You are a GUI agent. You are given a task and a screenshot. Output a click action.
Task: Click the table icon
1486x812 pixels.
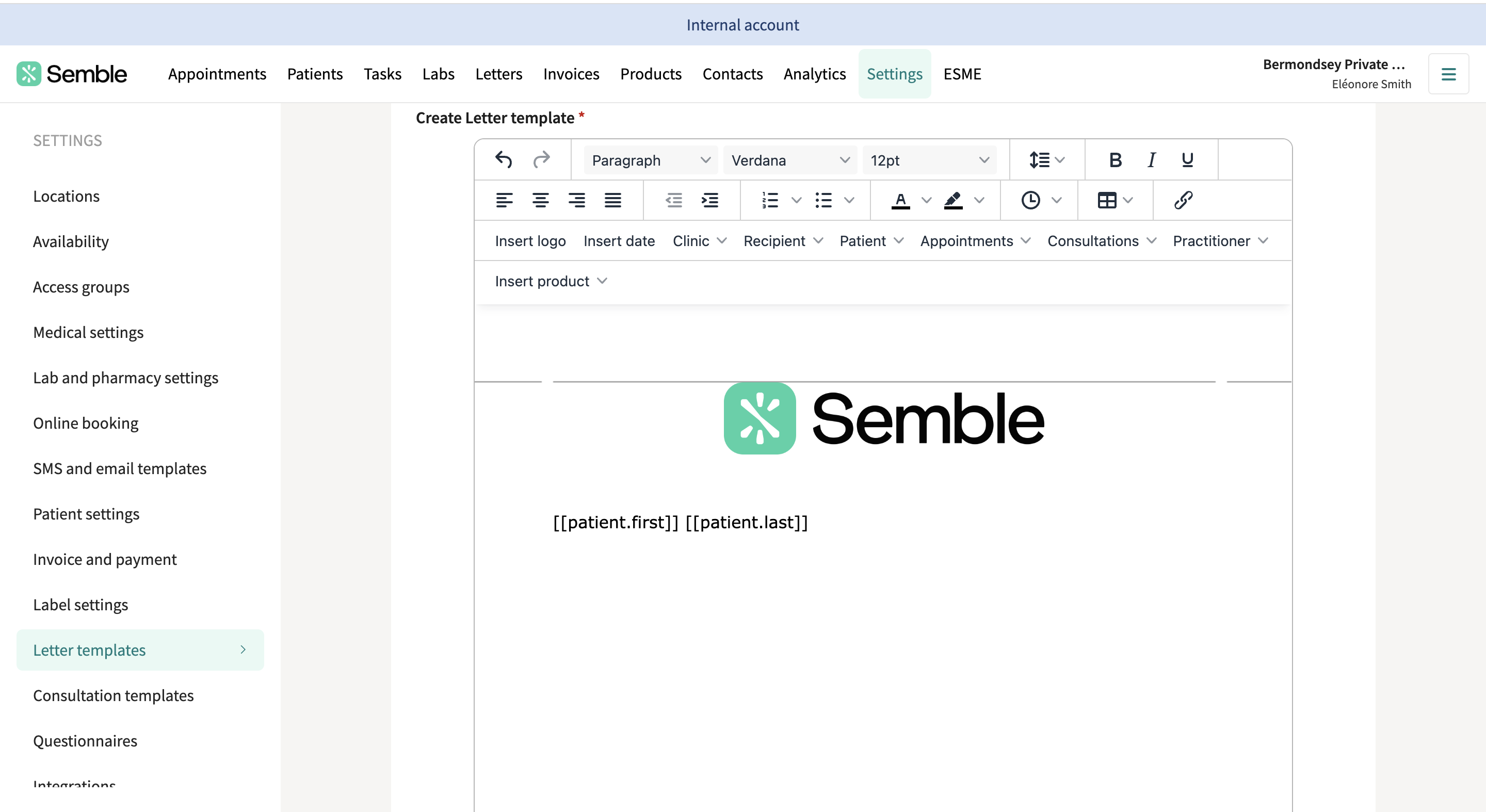click(x=1106, y=200)
